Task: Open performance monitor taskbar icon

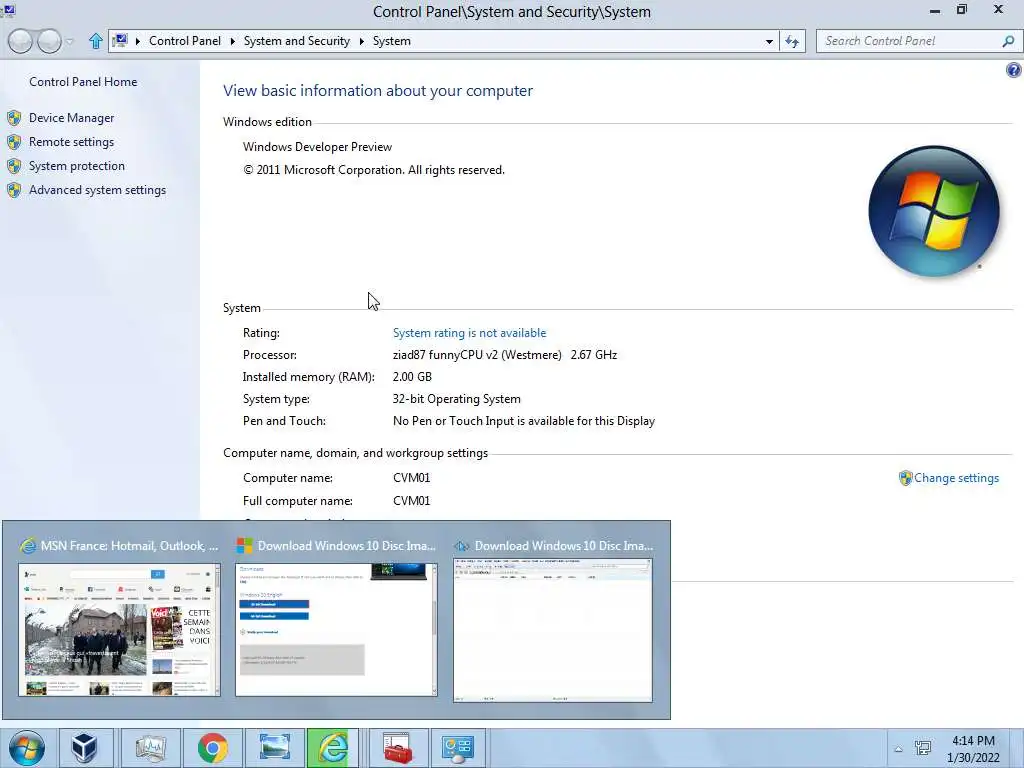Action: (x=152, y=748)
